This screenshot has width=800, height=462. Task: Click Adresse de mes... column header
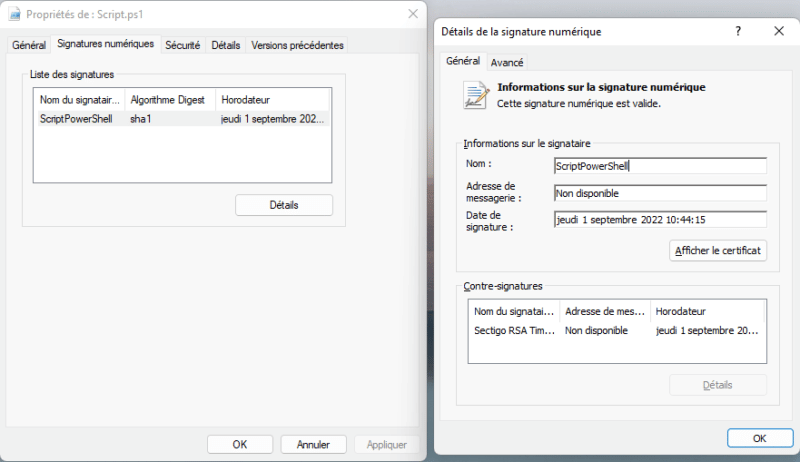click(x=605, y=311)
